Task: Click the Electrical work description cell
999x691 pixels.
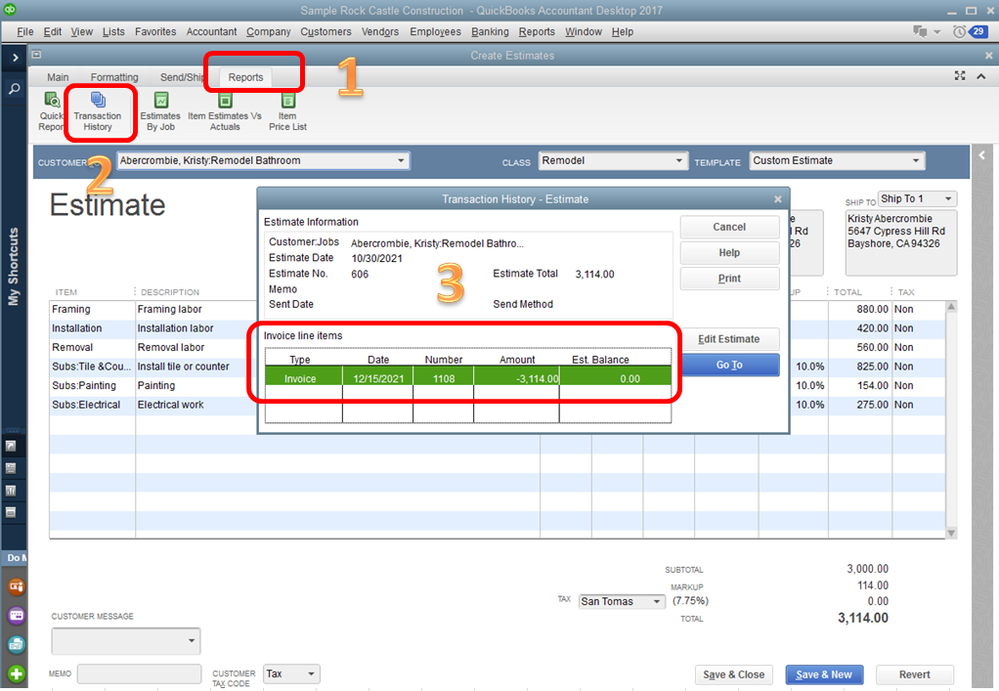Action: [x=196, y=405]
